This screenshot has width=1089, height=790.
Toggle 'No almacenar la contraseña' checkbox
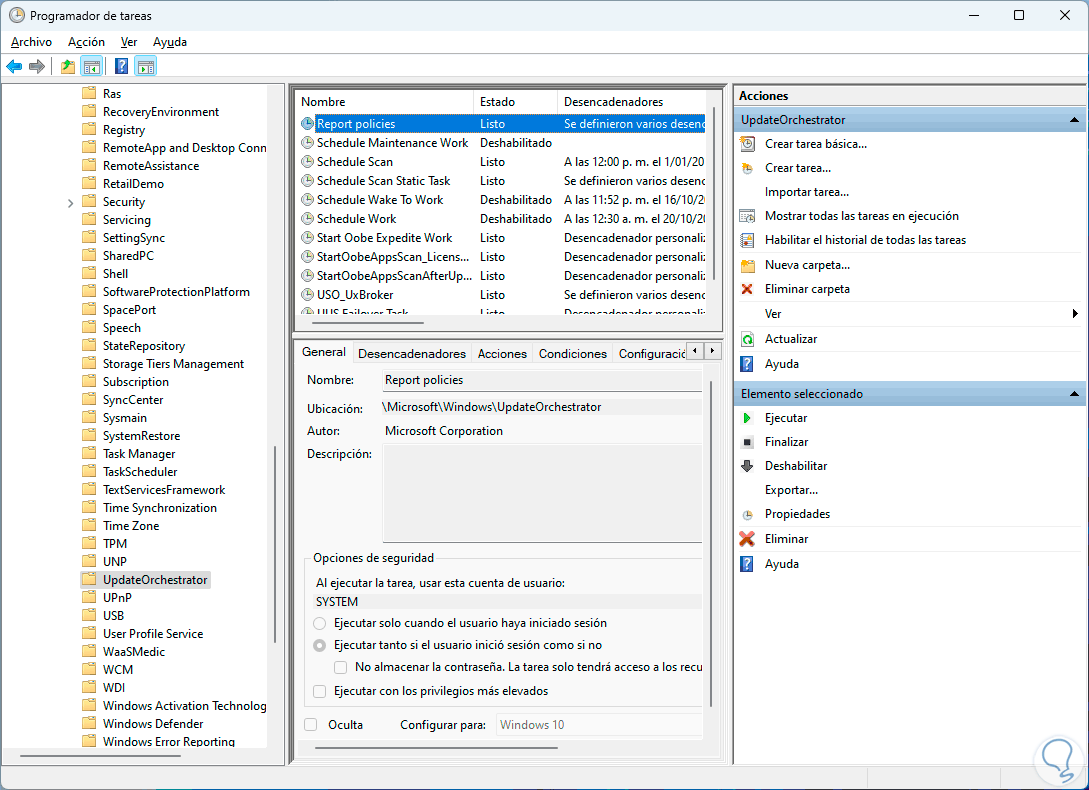(340, 667)
